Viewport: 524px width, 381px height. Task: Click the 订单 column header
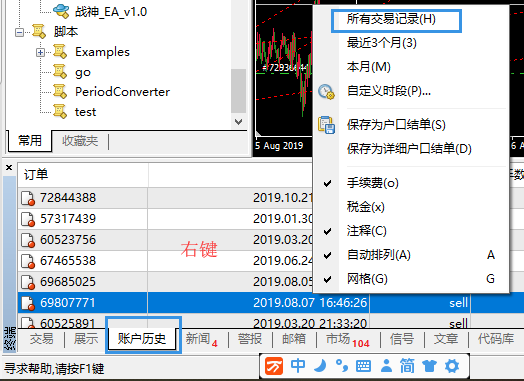coord(83,174)
